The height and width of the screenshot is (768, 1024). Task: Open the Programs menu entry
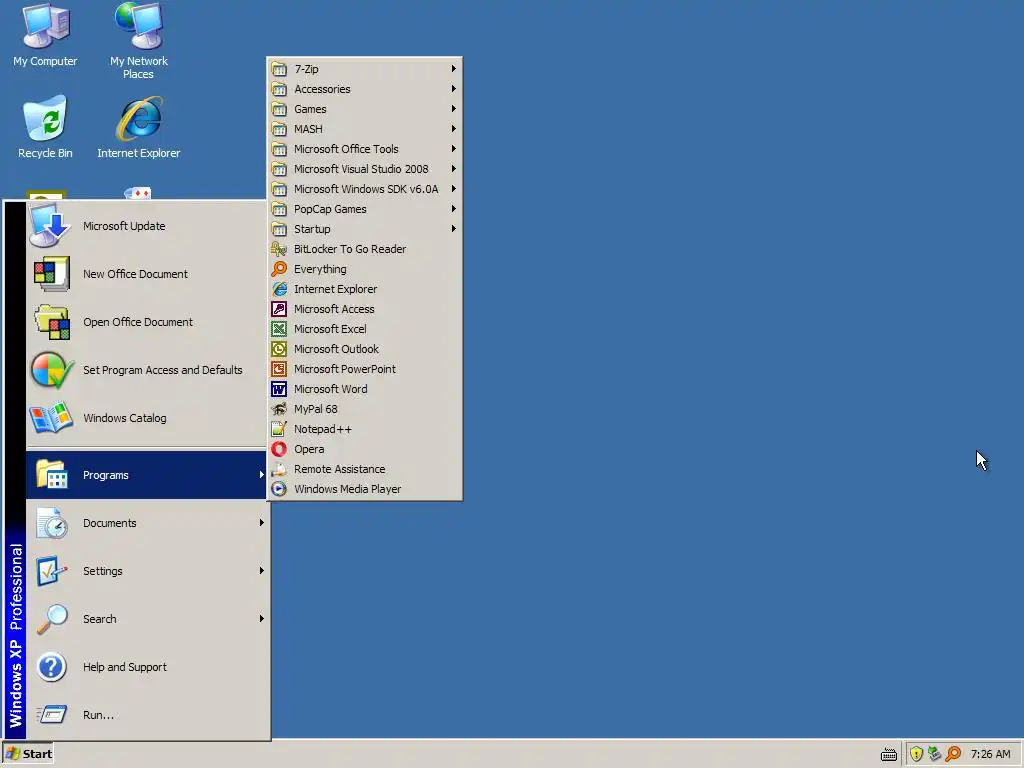point(146,475)
